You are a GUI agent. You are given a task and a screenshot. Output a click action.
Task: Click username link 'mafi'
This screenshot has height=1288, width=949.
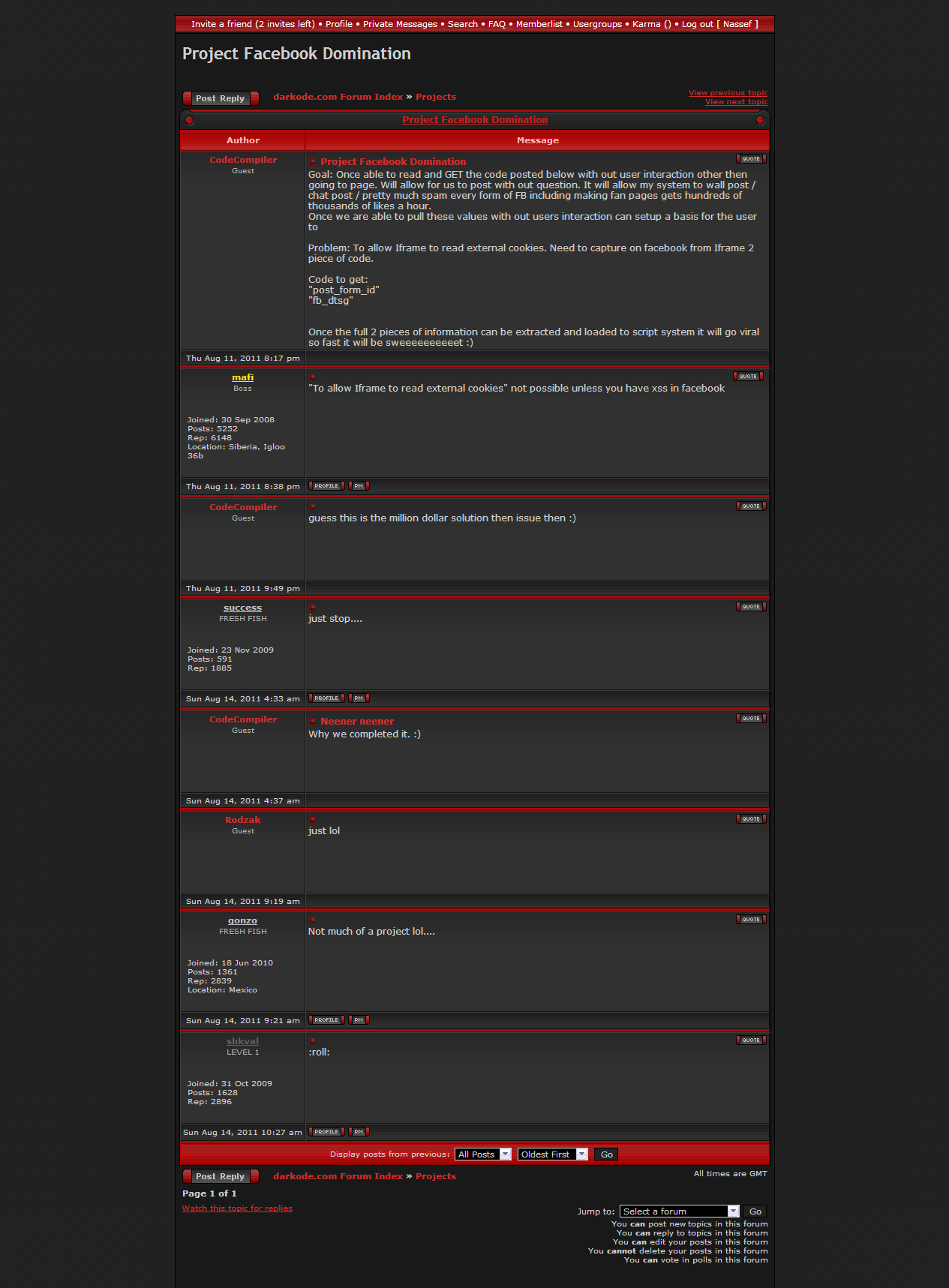[x=242, y=377]
